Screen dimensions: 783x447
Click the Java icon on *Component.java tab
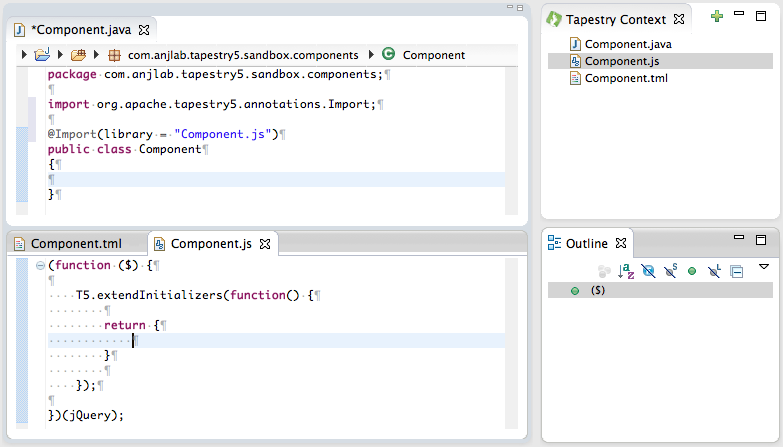click(19, 30)
